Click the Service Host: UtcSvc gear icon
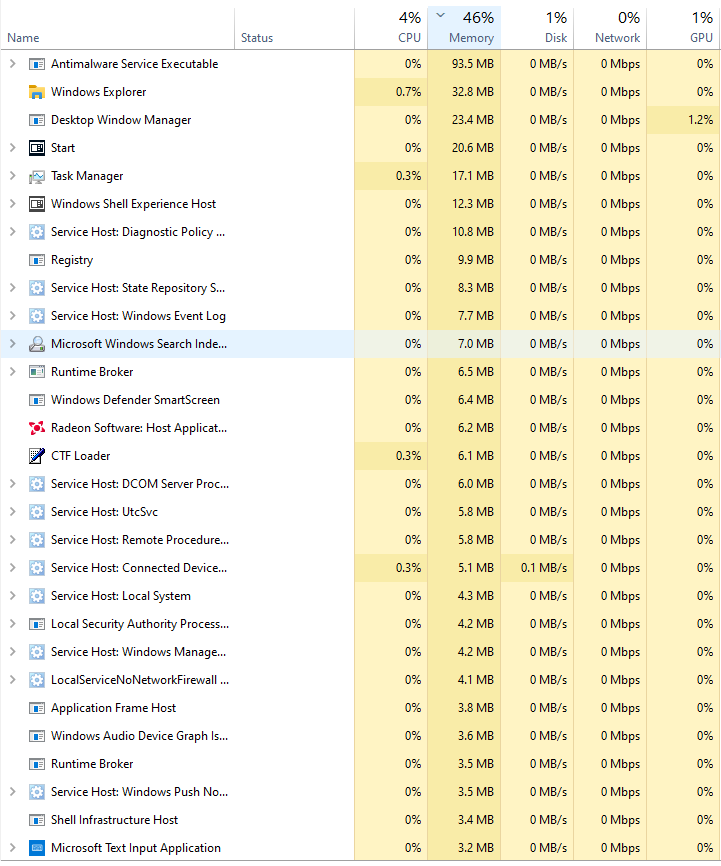This screenshot has width=721, height=866. coord(36,512)
